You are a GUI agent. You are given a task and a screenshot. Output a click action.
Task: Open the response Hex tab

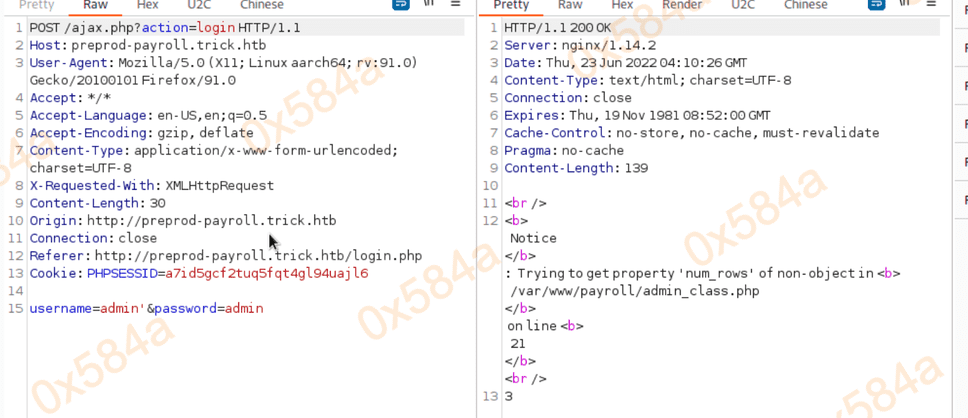pos(622,5)
